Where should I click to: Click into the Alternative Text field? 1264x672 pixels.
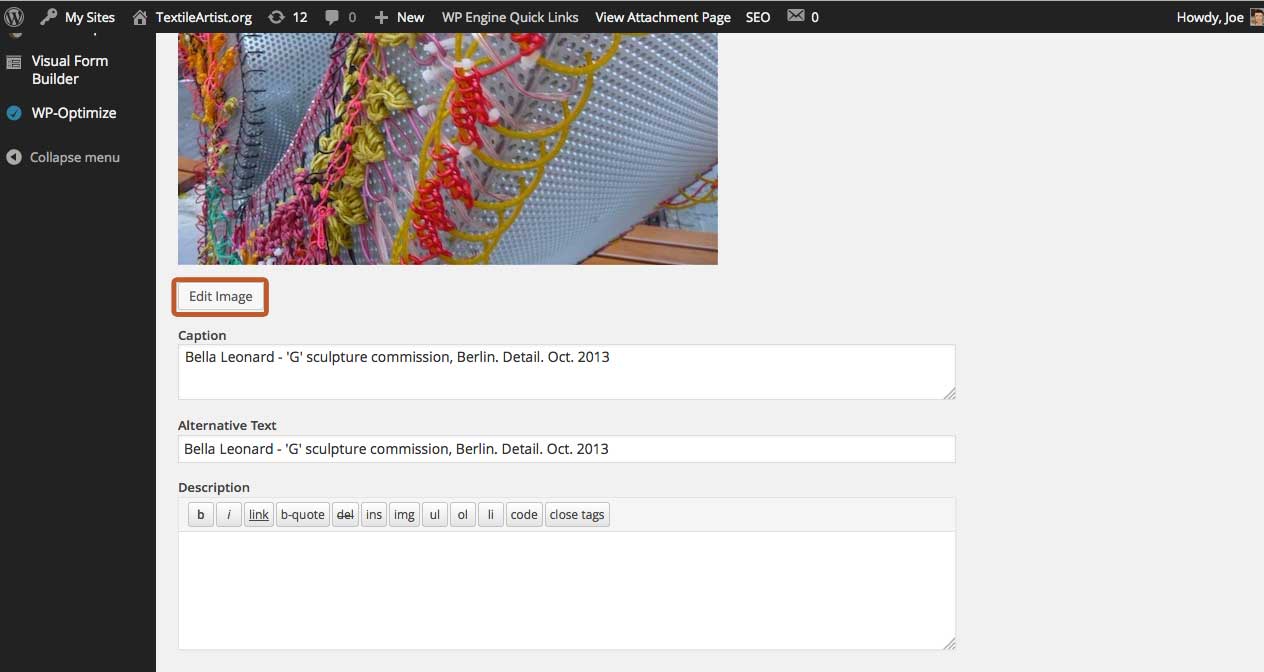566,449
